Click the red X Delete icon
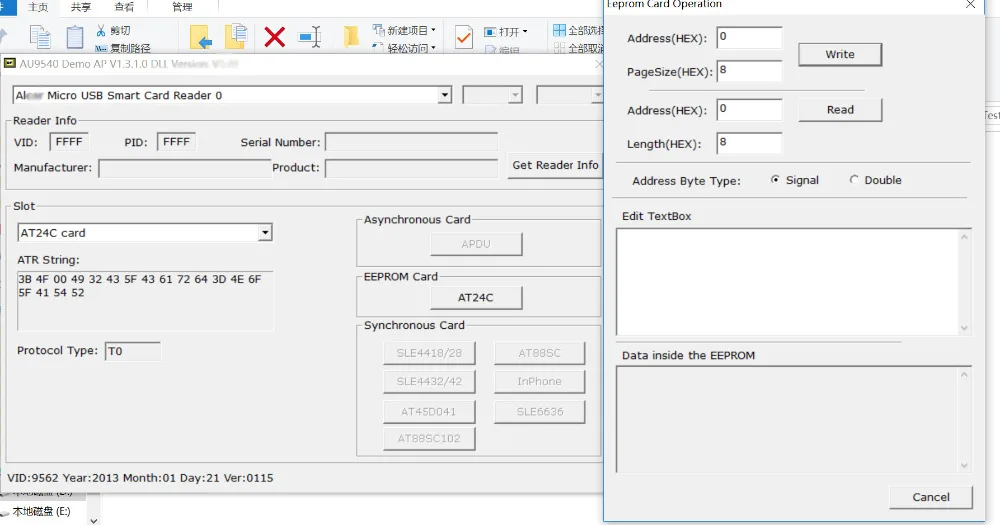This screenshot has width=1000, height=525. [x=274, y=37]
